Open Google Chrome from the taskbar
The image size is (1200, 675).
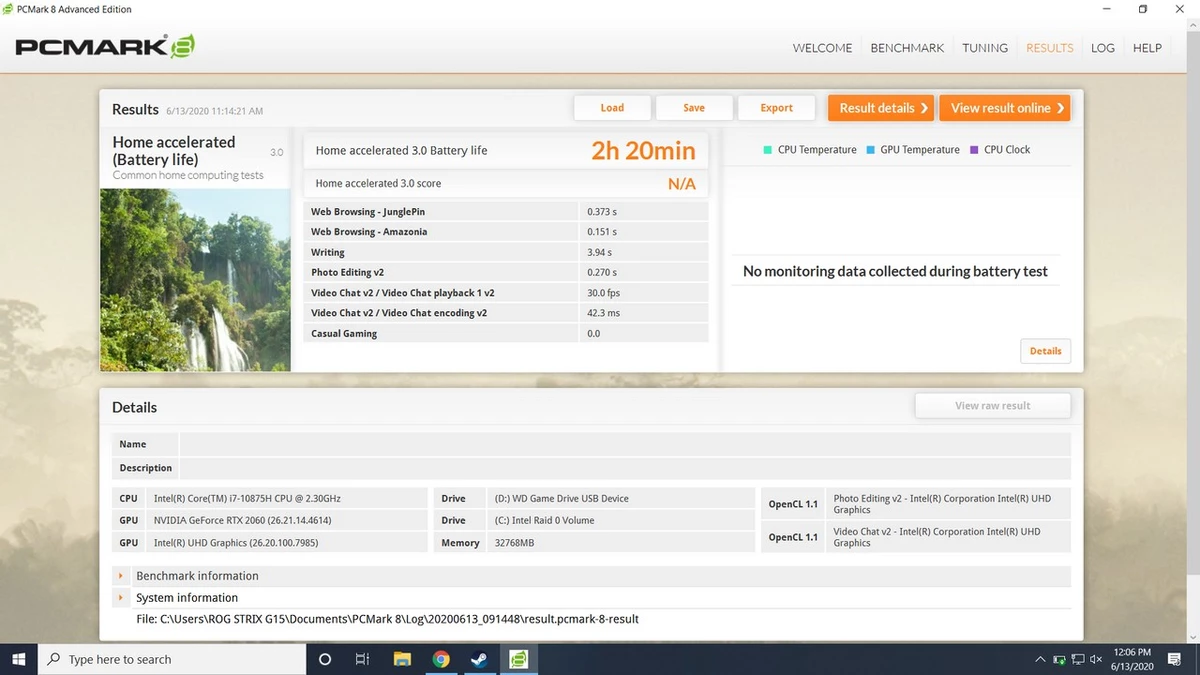(441, 659)
